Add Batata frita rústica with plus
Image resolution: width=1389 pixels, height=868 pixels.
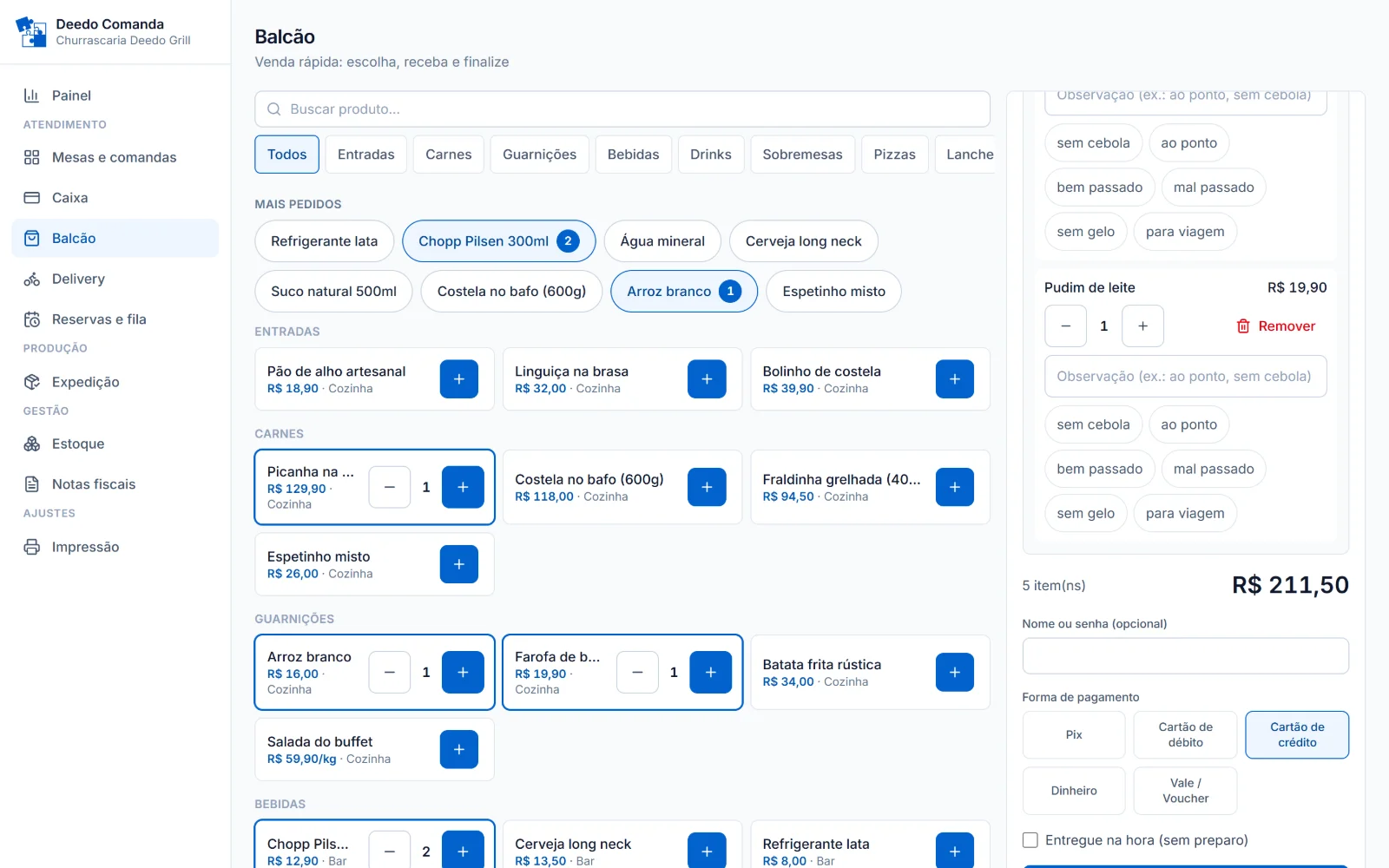pos(955,673)
